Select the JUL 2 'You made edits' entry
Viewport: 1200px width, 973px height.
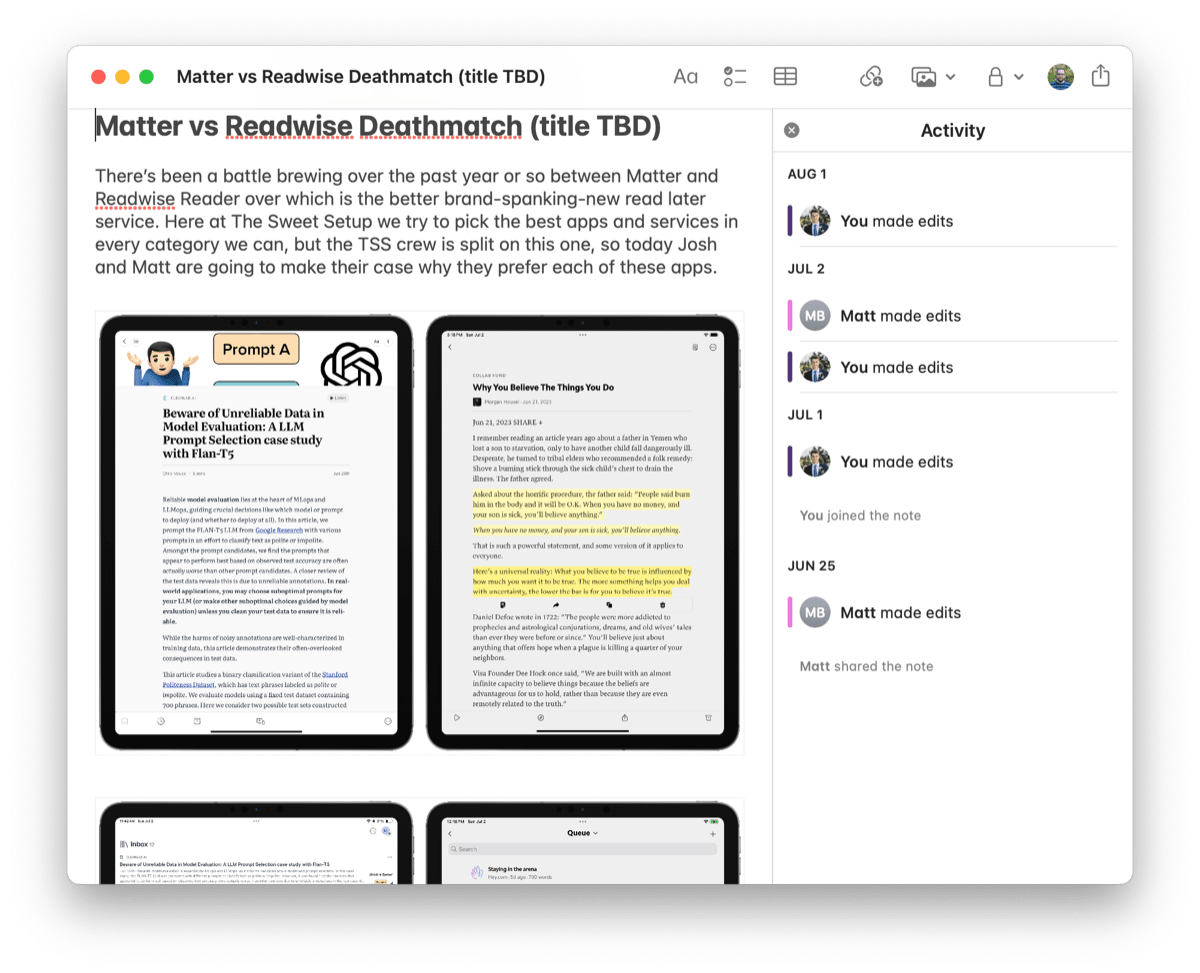953,367
